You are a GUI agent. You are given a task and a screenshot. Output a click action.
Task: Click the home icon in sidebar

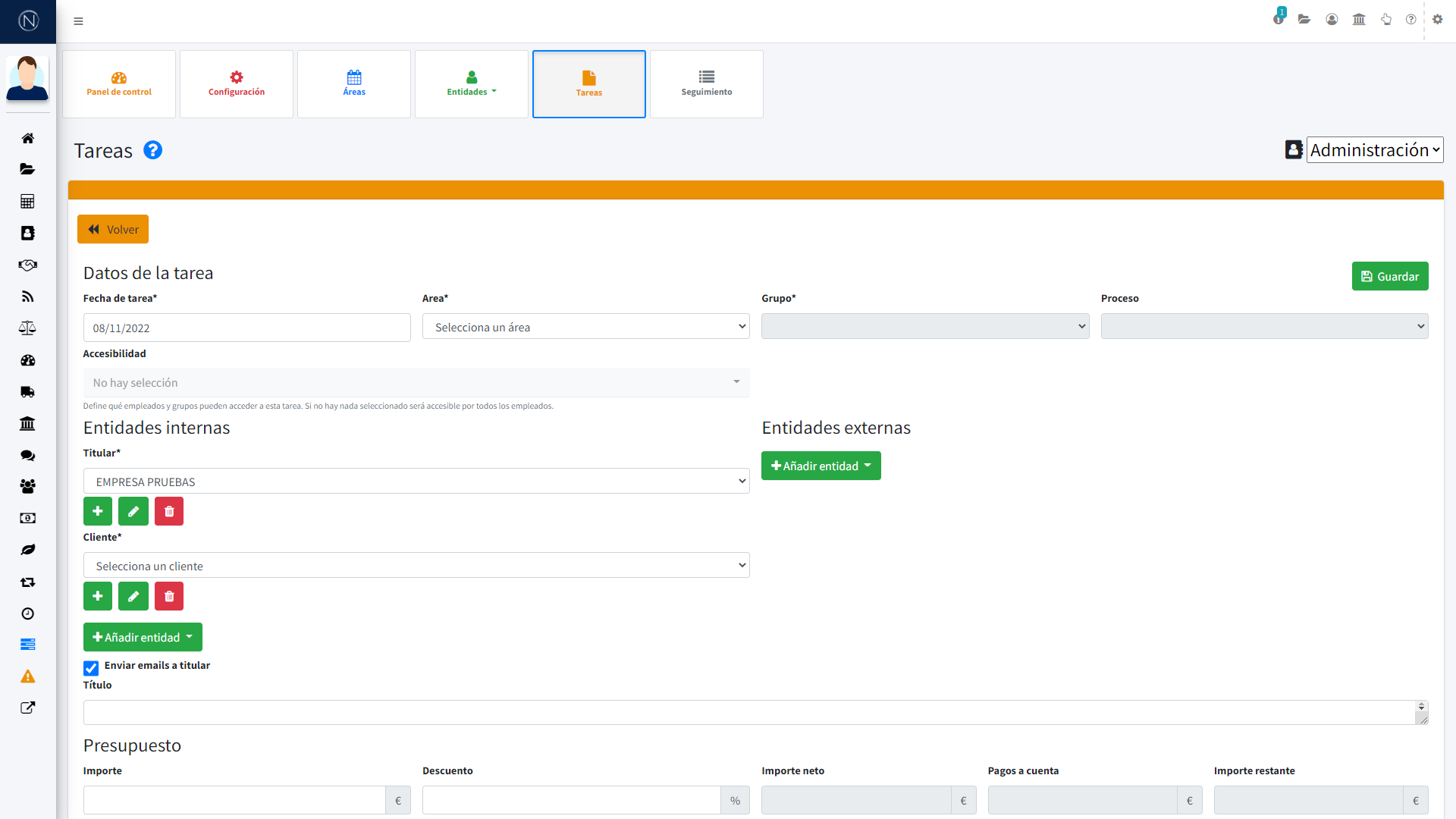click(x=28, y=138)
